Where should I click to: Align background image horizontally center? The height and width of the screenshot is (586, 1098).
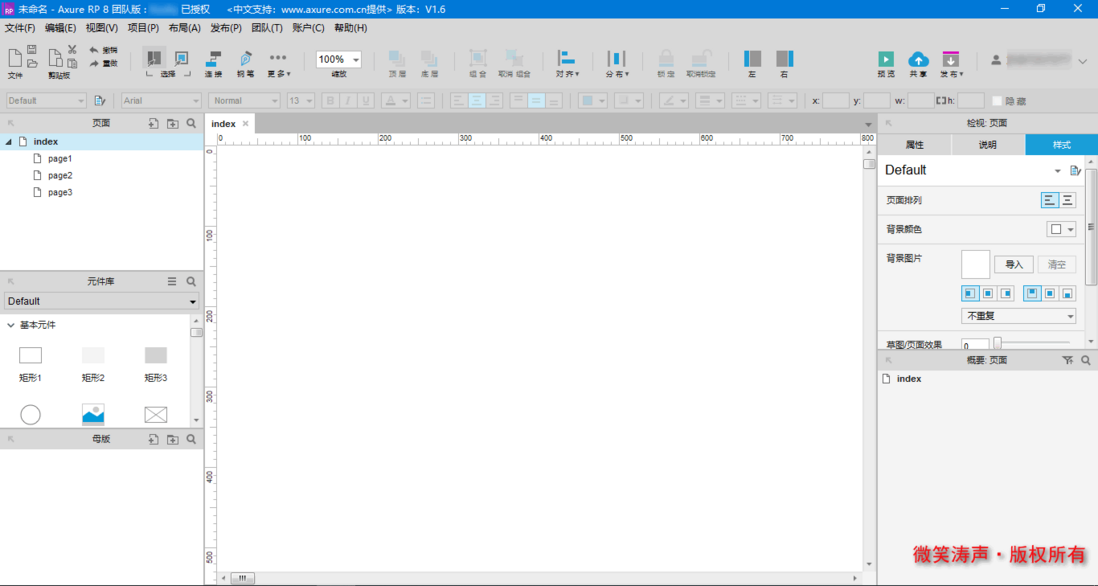coord(988,293)
